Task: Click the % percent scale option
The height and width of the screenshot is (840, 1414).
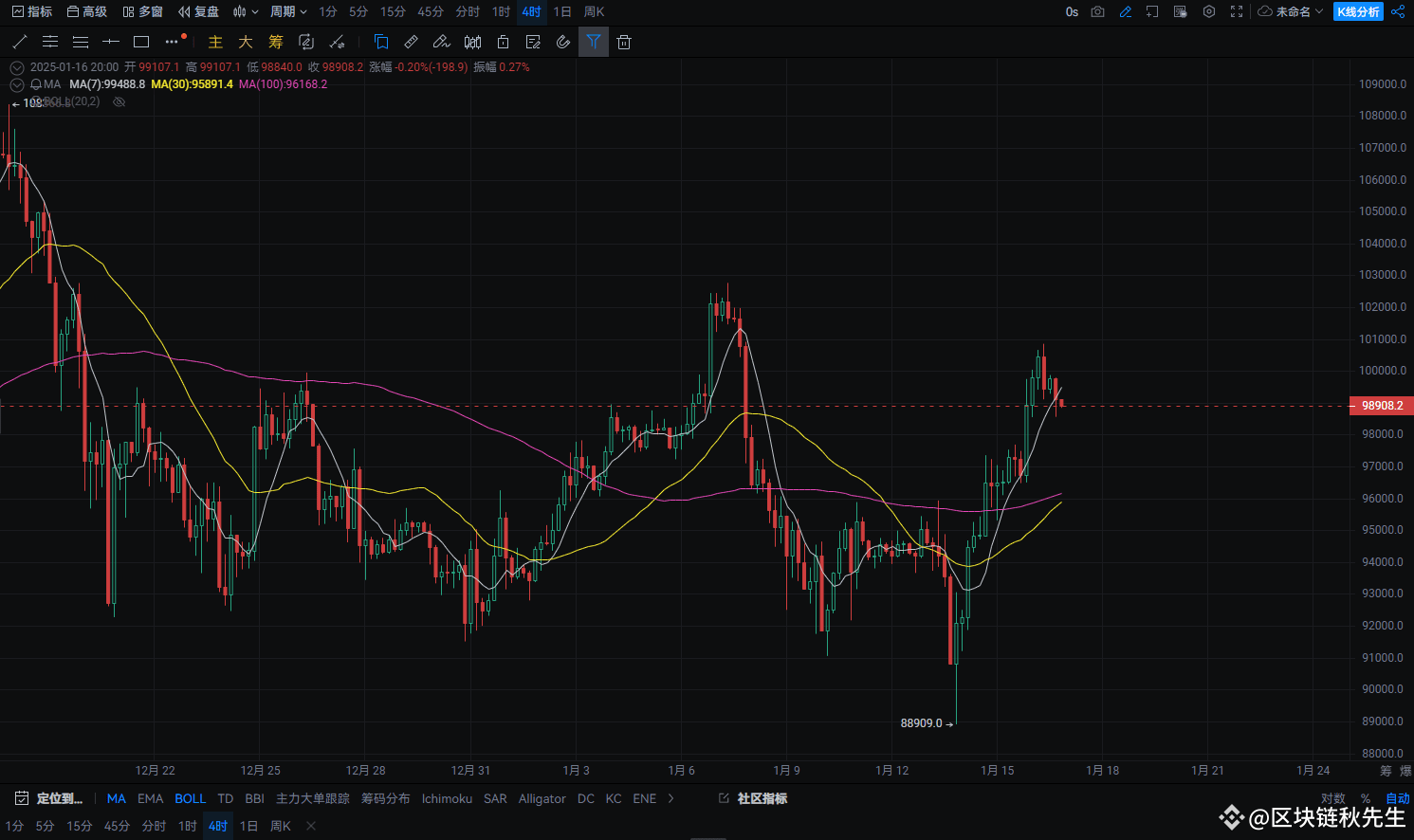Action: pyautogui.click(x=1366, y=798)
